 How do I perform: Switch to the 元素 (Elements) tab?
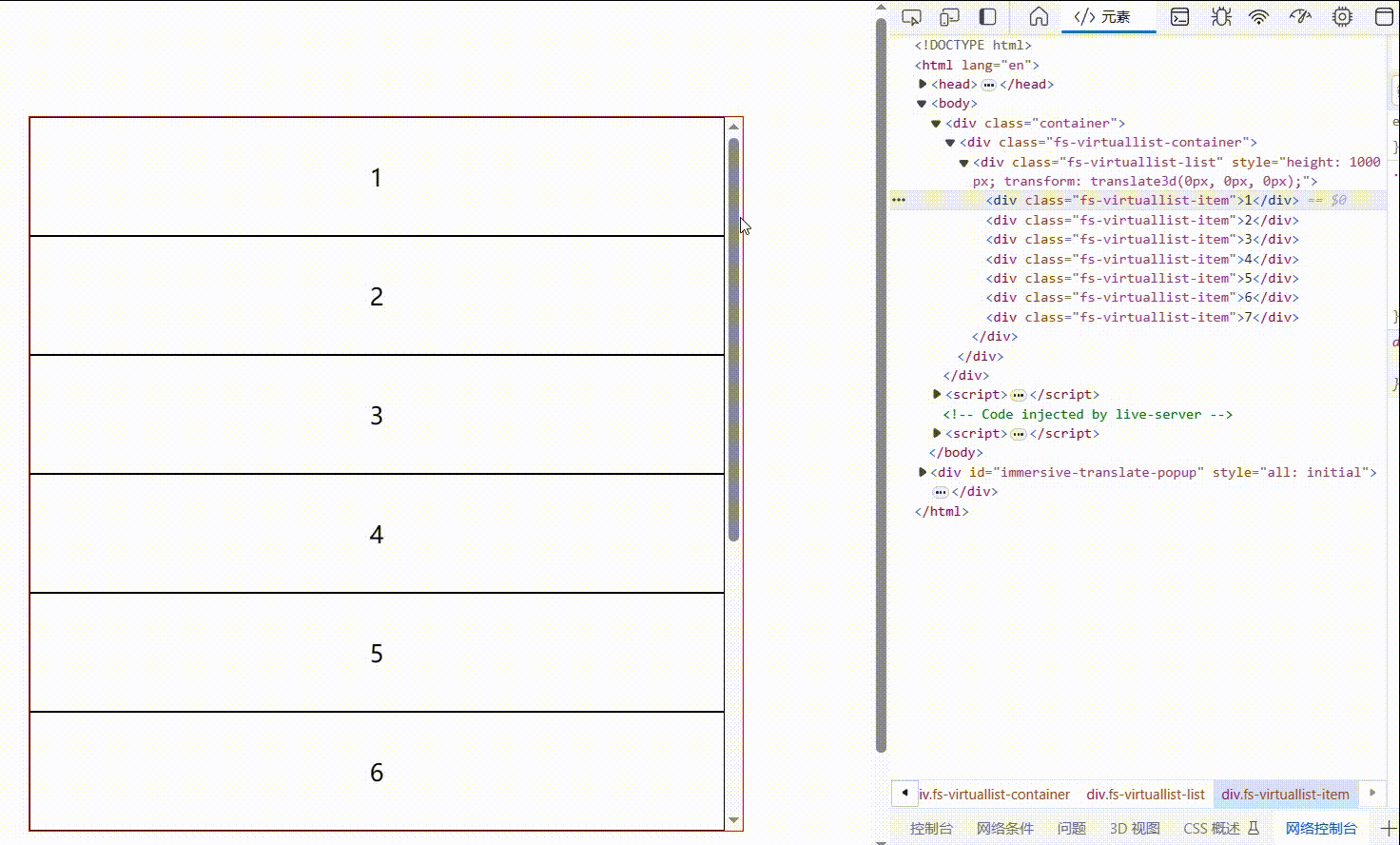click(1108, 17)
